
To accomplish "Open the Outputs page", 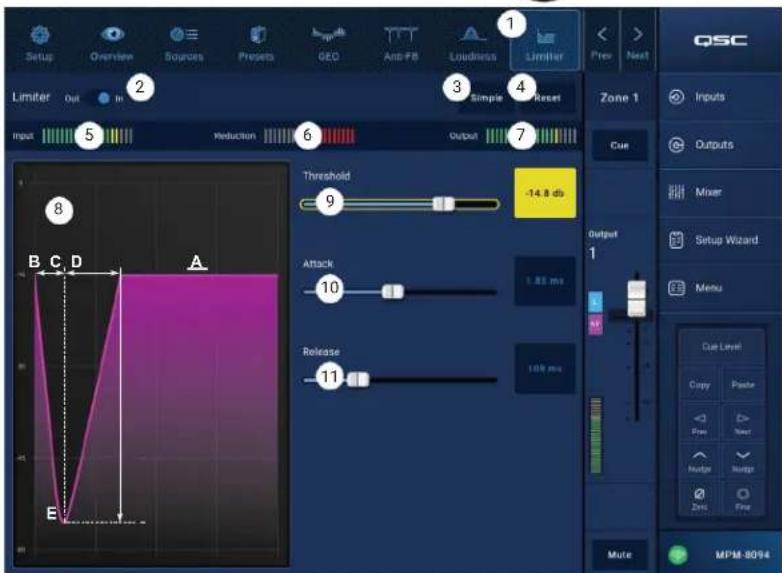I will [720, 145].
